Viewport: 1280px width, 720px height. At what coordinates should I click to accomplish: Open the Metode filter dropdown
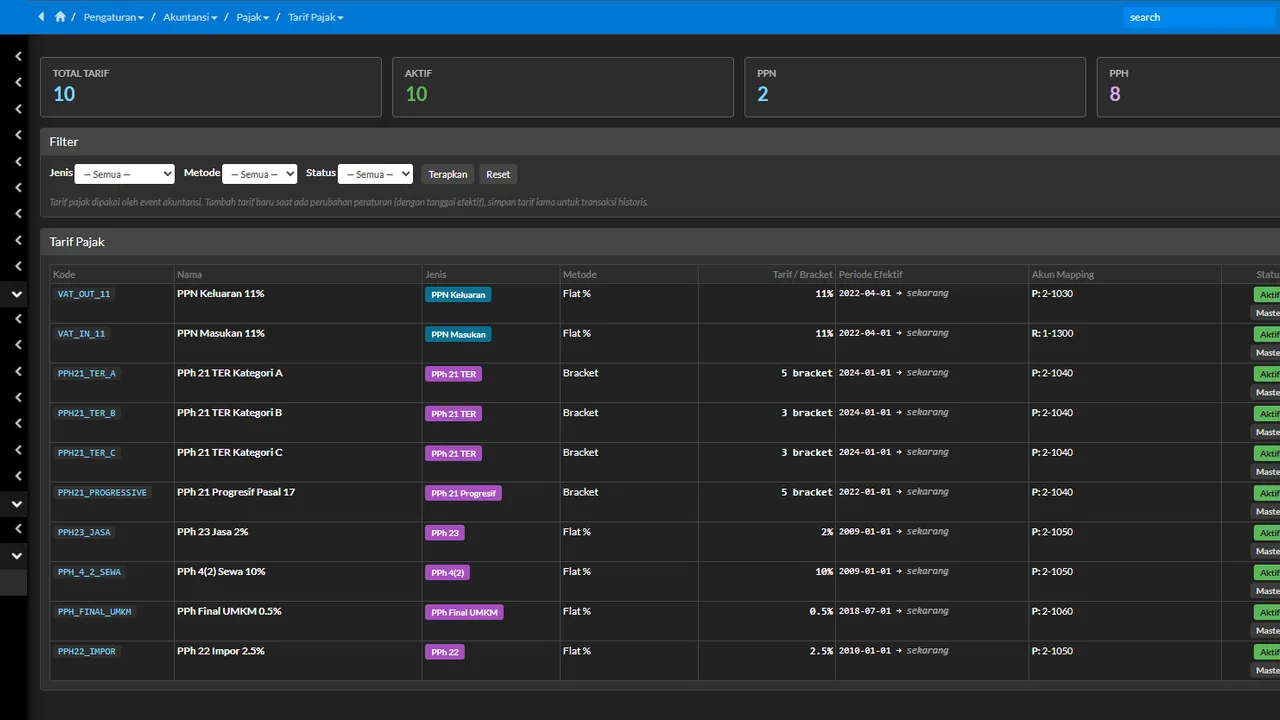[260, 174]
